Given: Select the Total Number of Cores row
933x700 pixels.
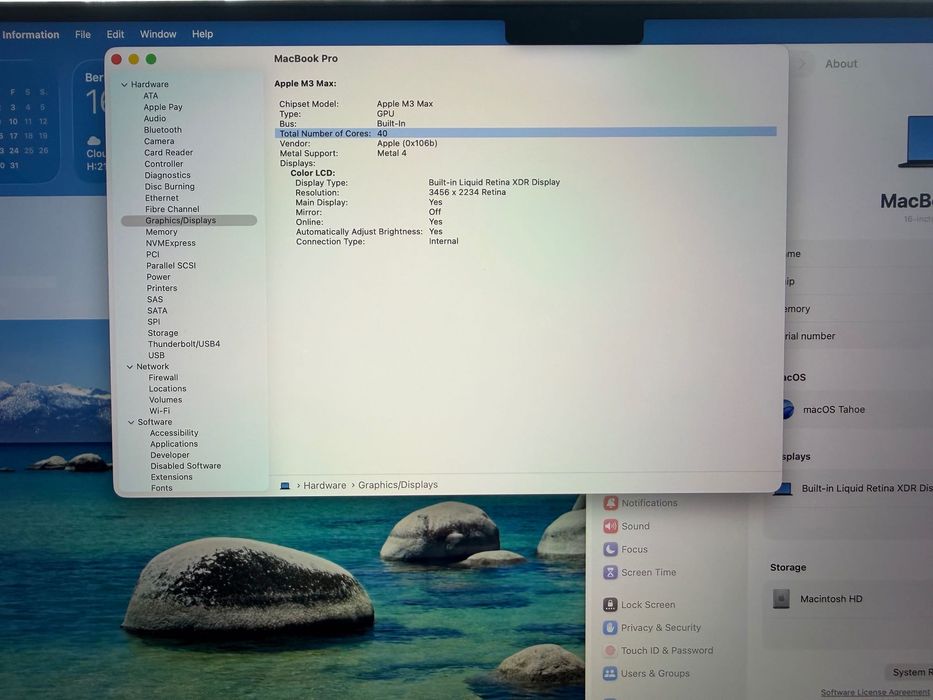Looking at the screenshot, I should [x=525, y=133].
